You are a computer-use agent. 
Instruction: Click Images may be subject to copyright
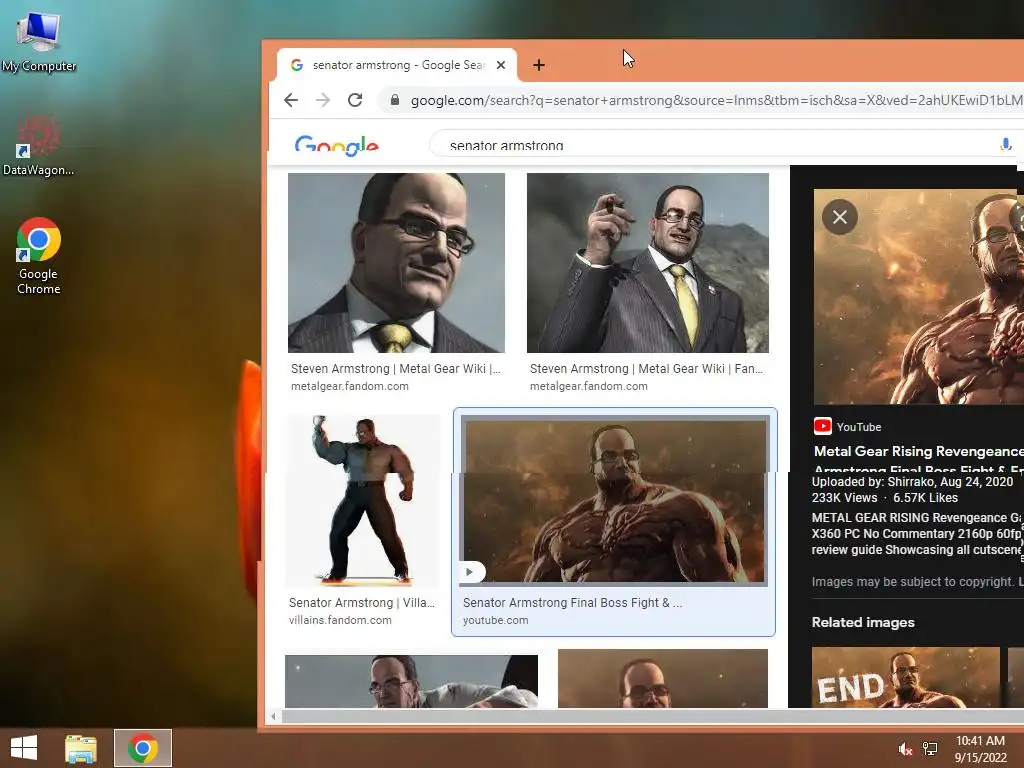912,581
